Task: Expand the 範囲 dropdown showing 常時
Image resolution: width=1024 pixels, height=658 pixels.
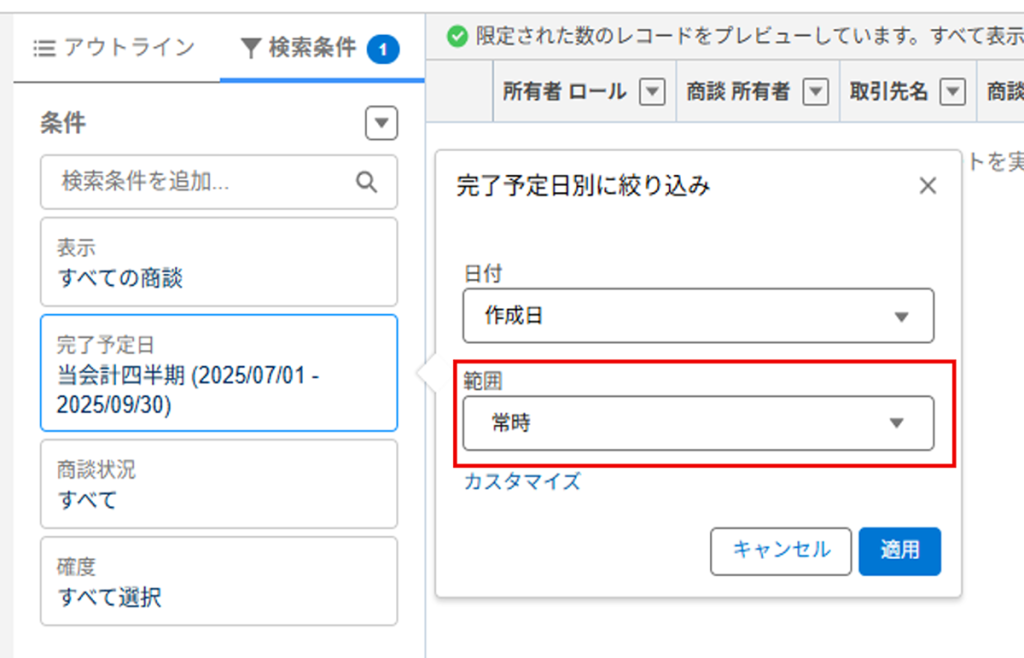Action: click(698, 423)
